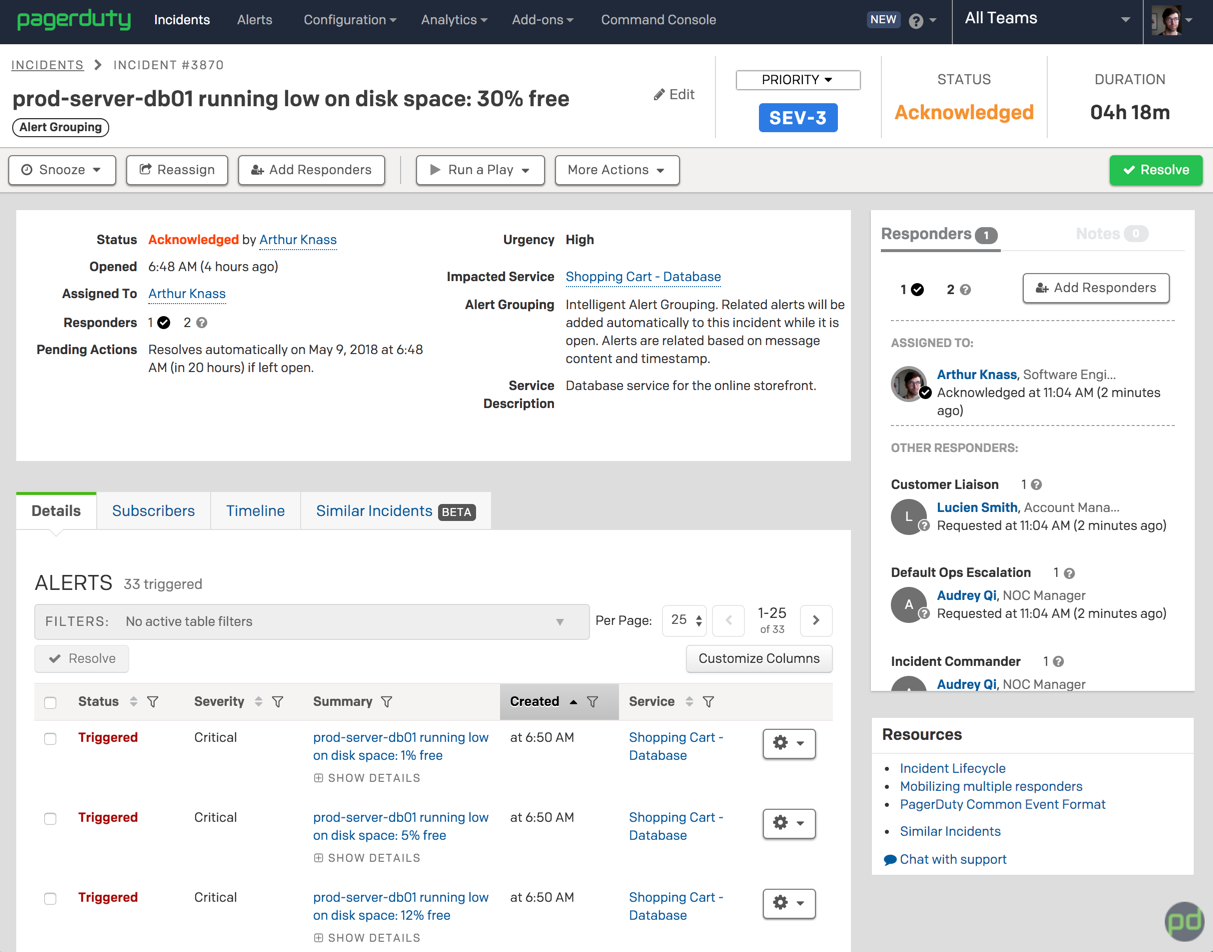Expand the More Actions dropdown
The image size is (1213, 952).
tap(616, 170)
